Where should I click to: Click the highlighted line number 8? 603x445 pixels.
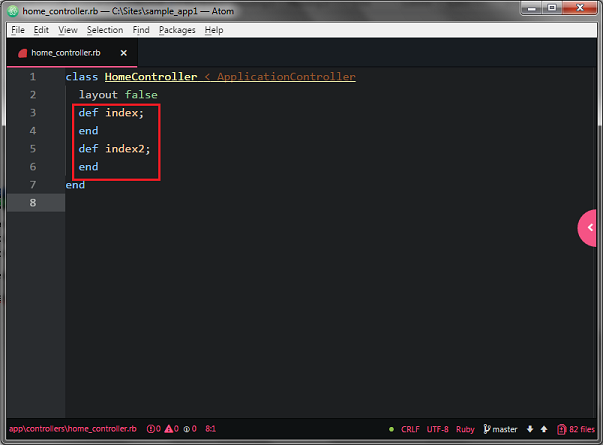(33, 203)
